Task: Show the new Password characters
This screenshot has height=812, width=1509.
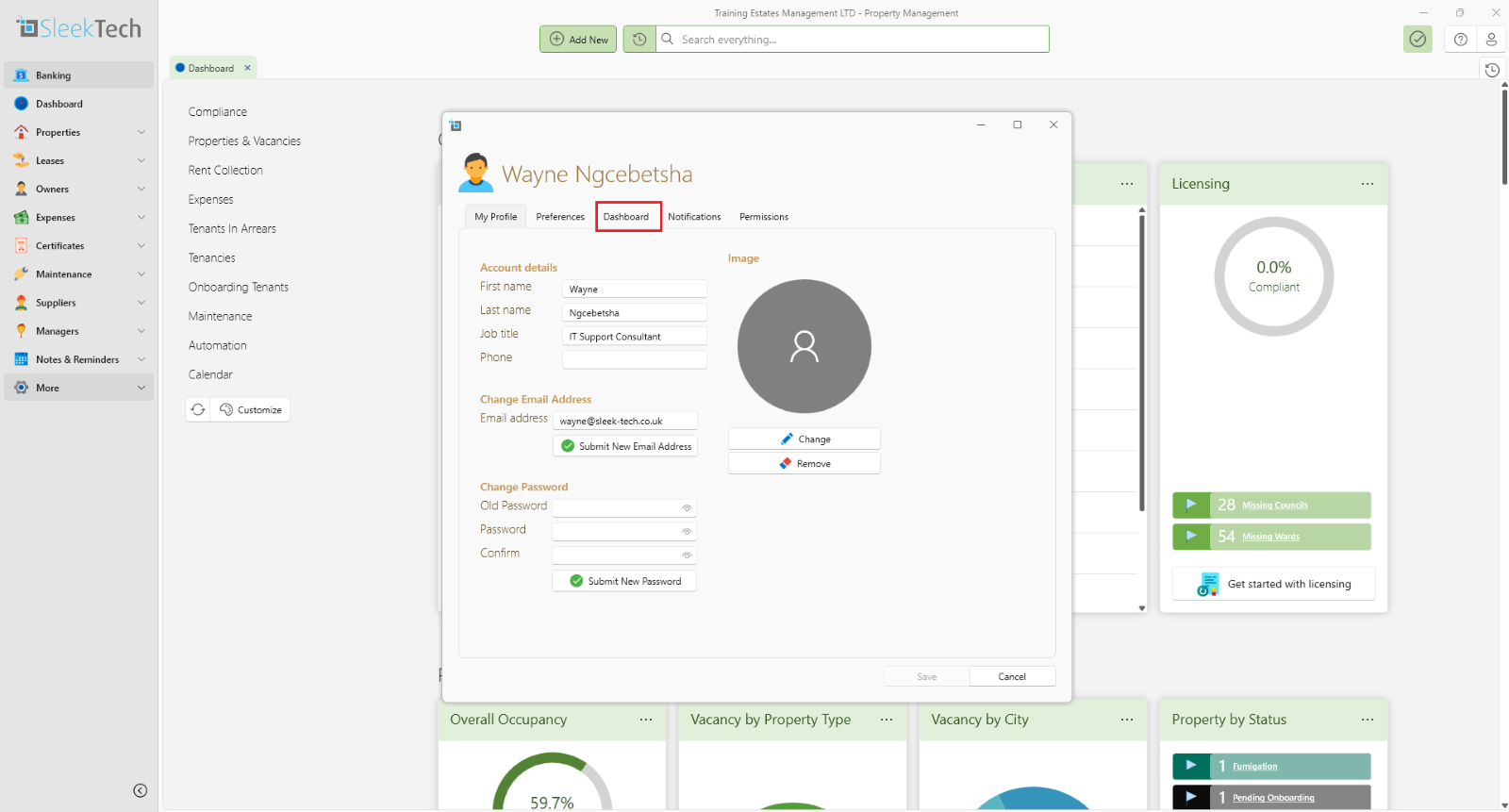Action: [x=687, y=532]
